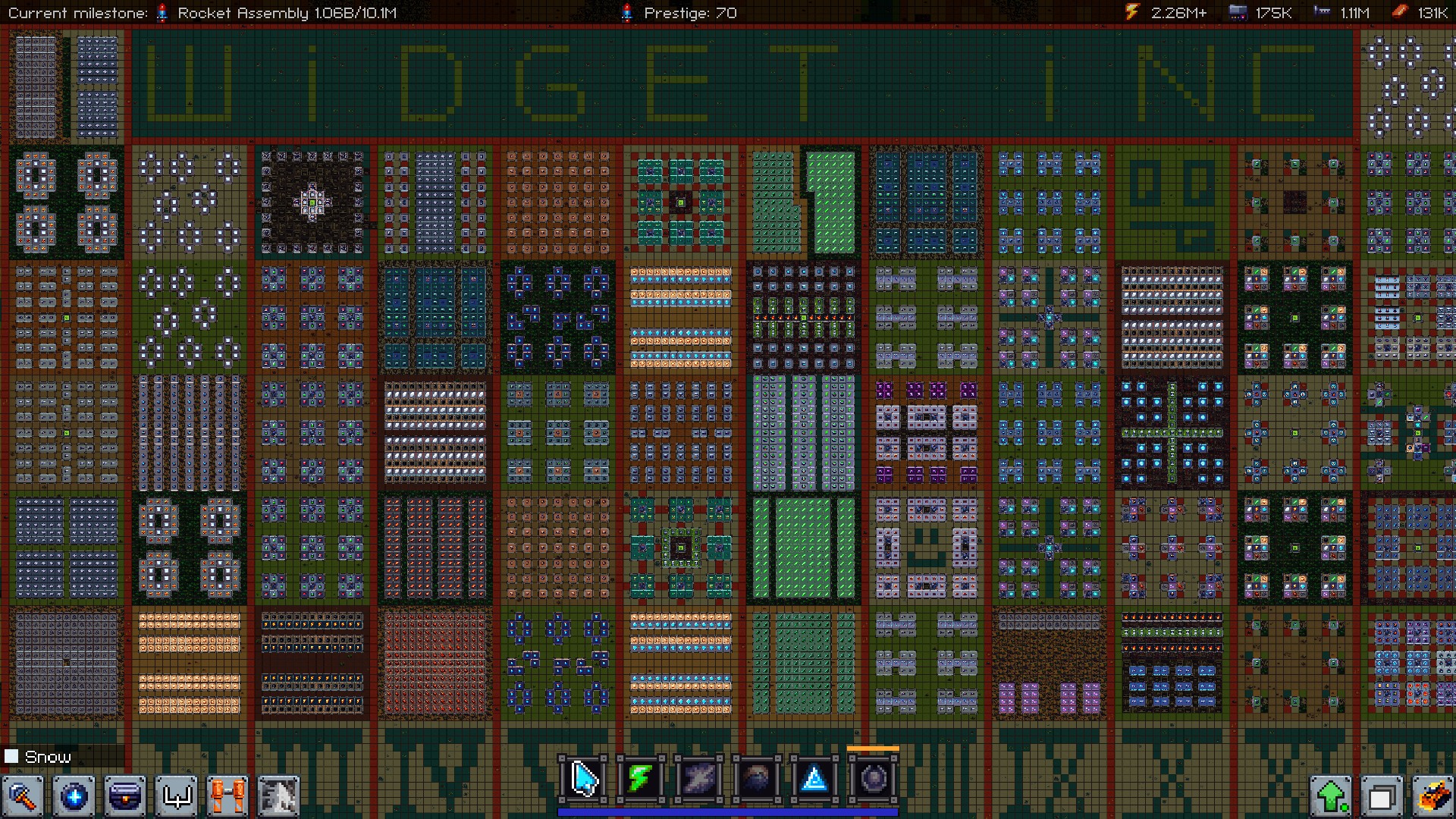1456x819 pixels.
Task: Click the Prestige 70 indicator
Action: click(689, 13)
